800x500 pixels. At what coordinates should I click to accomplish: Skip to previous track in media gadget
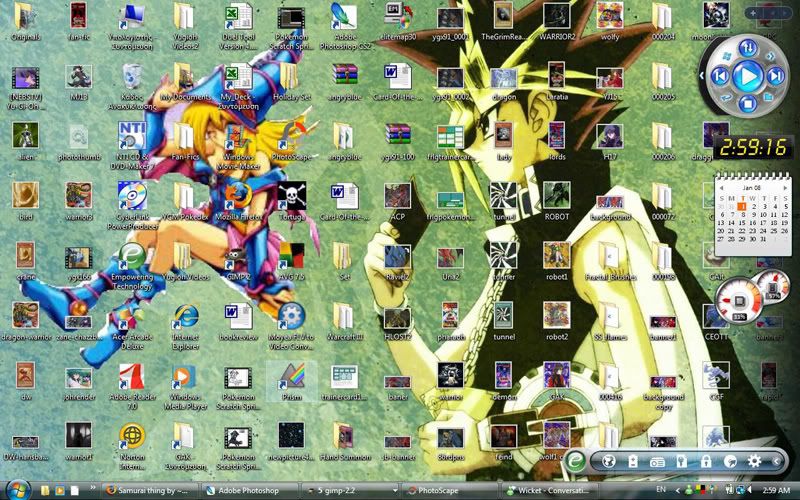720,77
